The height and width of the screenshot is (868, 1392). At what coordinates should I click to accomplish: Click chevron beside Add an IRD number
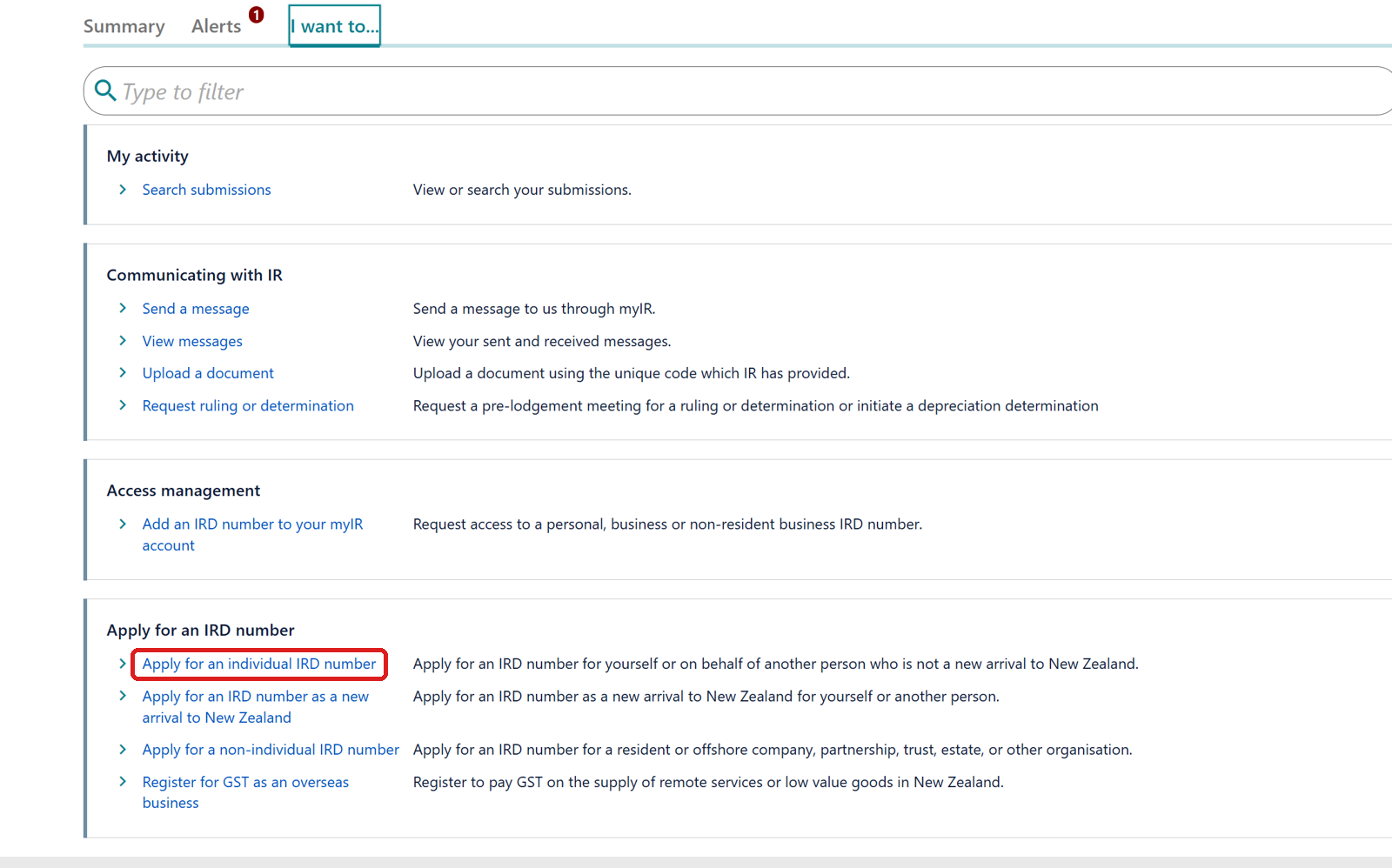[x=123, y=524]
